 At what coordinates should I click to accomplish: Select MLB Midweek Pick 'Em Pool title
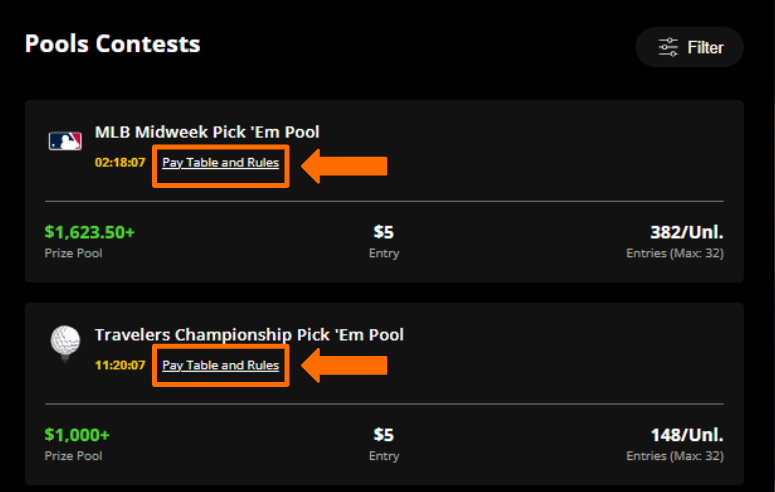207,132
